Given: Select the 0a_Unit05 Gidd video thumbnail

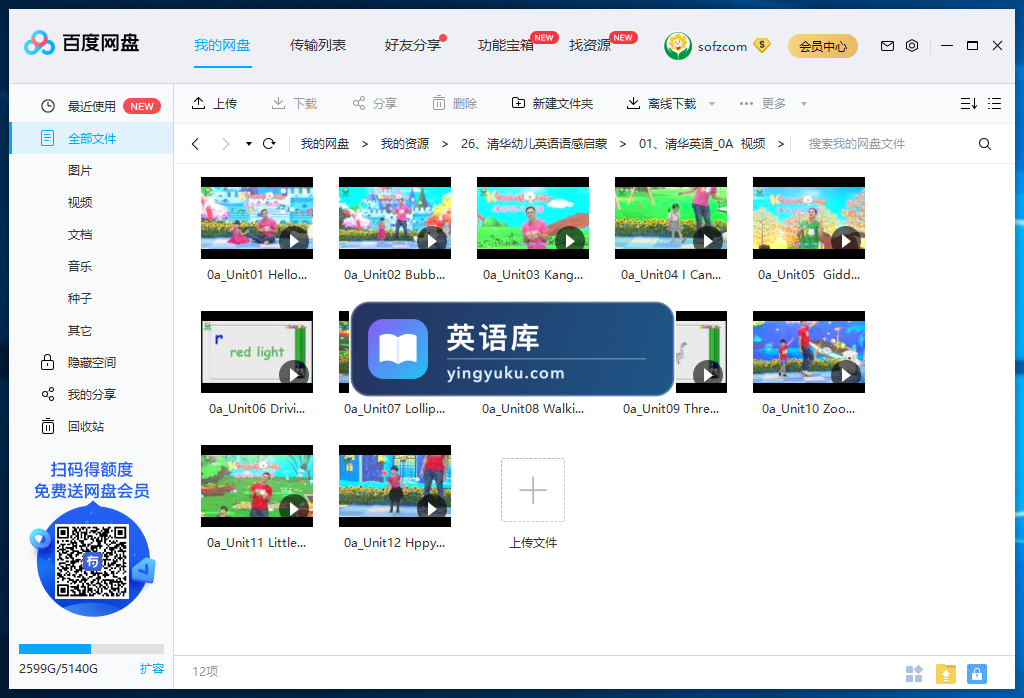Looking at the screenshot, I should coord(808,218).
